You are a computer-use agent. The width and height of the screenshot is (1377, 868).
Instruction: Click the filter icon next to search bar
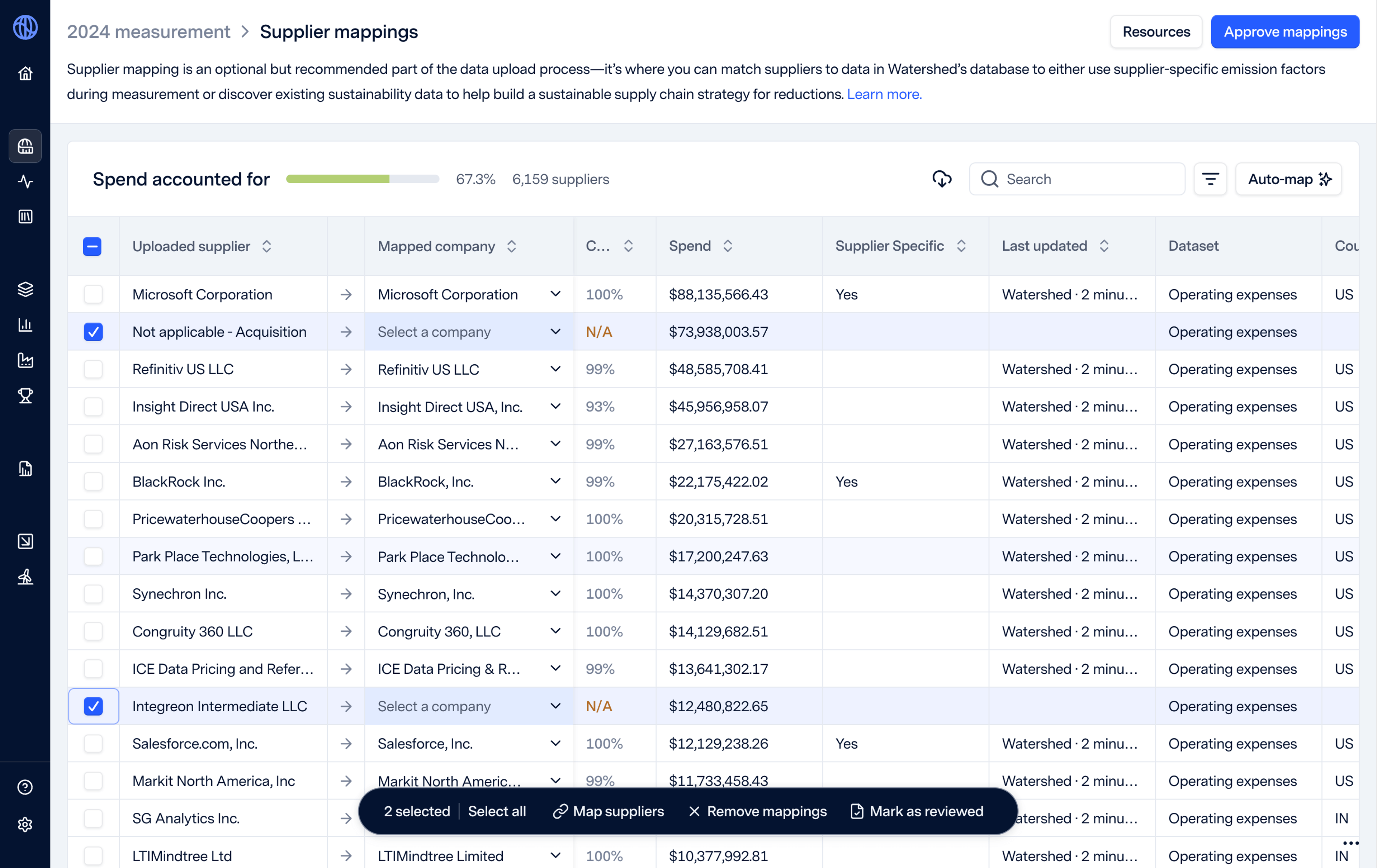pyautogui.click(x=1211, y=179)
